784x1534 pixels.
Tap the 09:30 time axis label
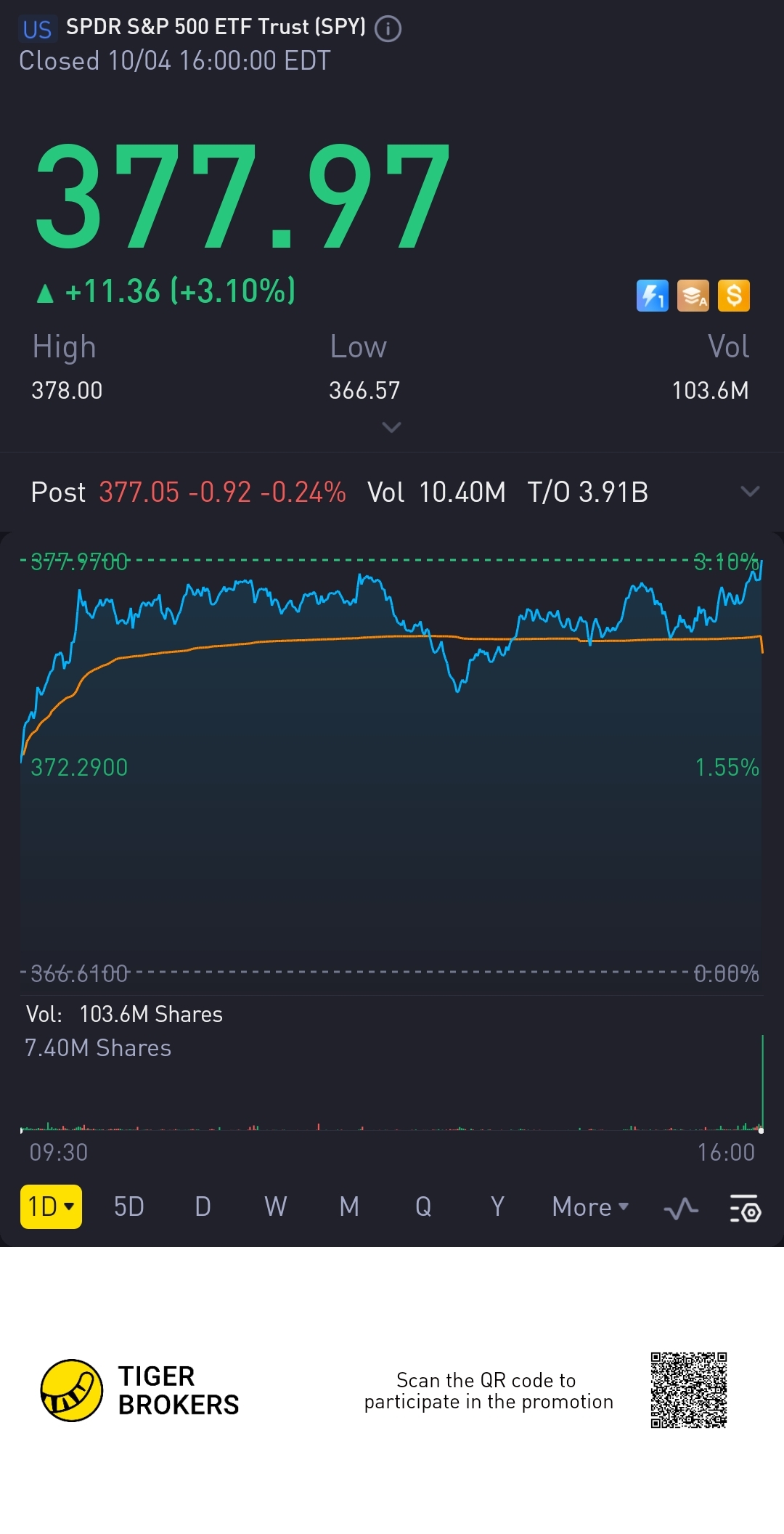coord(59,1153)
